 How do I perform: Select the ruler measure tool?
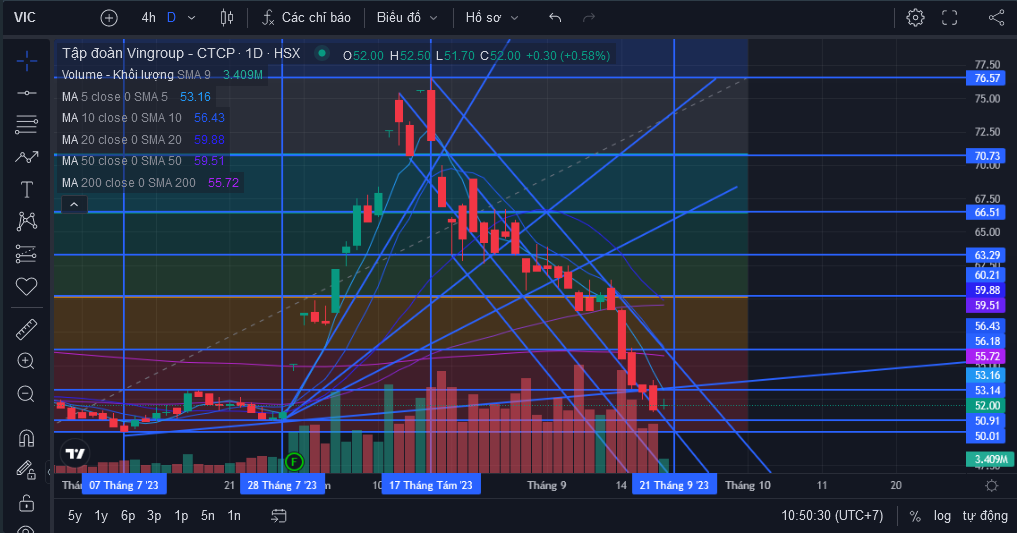pos(27,329)
